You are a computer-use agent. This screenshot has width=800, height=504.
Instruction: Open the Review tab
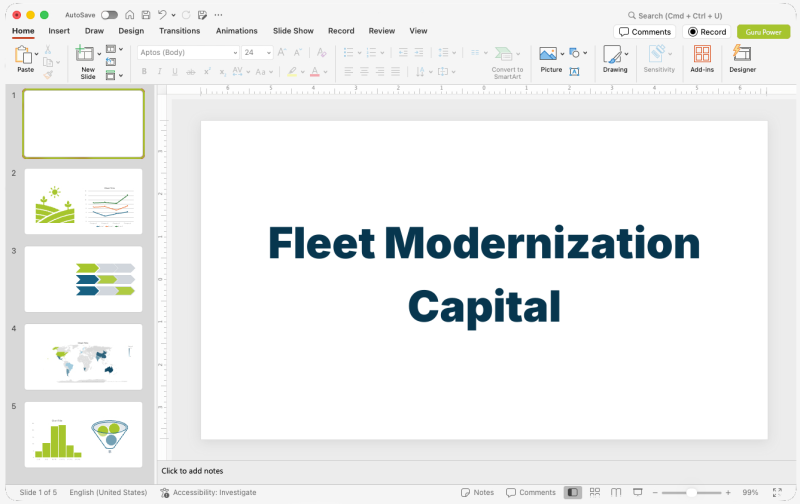[382, 31]
